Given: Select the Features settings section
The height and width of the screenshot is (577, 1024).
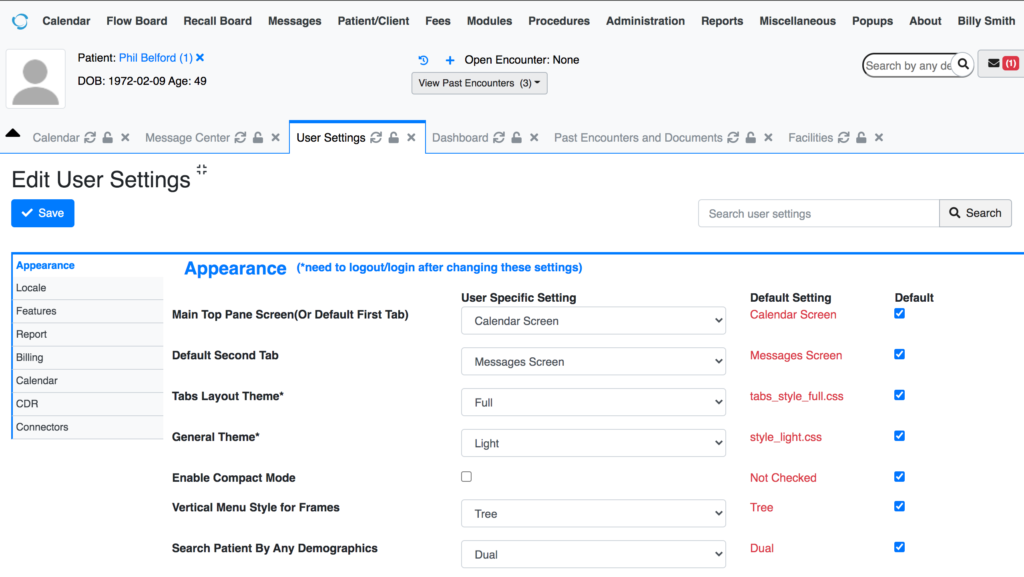Looking at the screenshot, I should click(x=88, y=311).
